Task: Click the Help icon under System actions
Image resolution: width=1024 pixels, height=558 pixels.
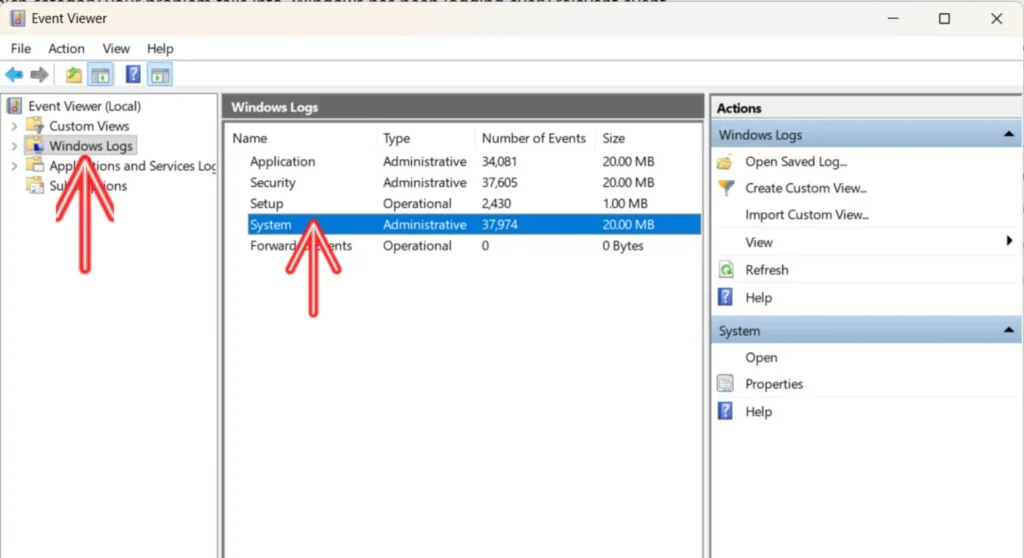Action: (x=725, y=411)
